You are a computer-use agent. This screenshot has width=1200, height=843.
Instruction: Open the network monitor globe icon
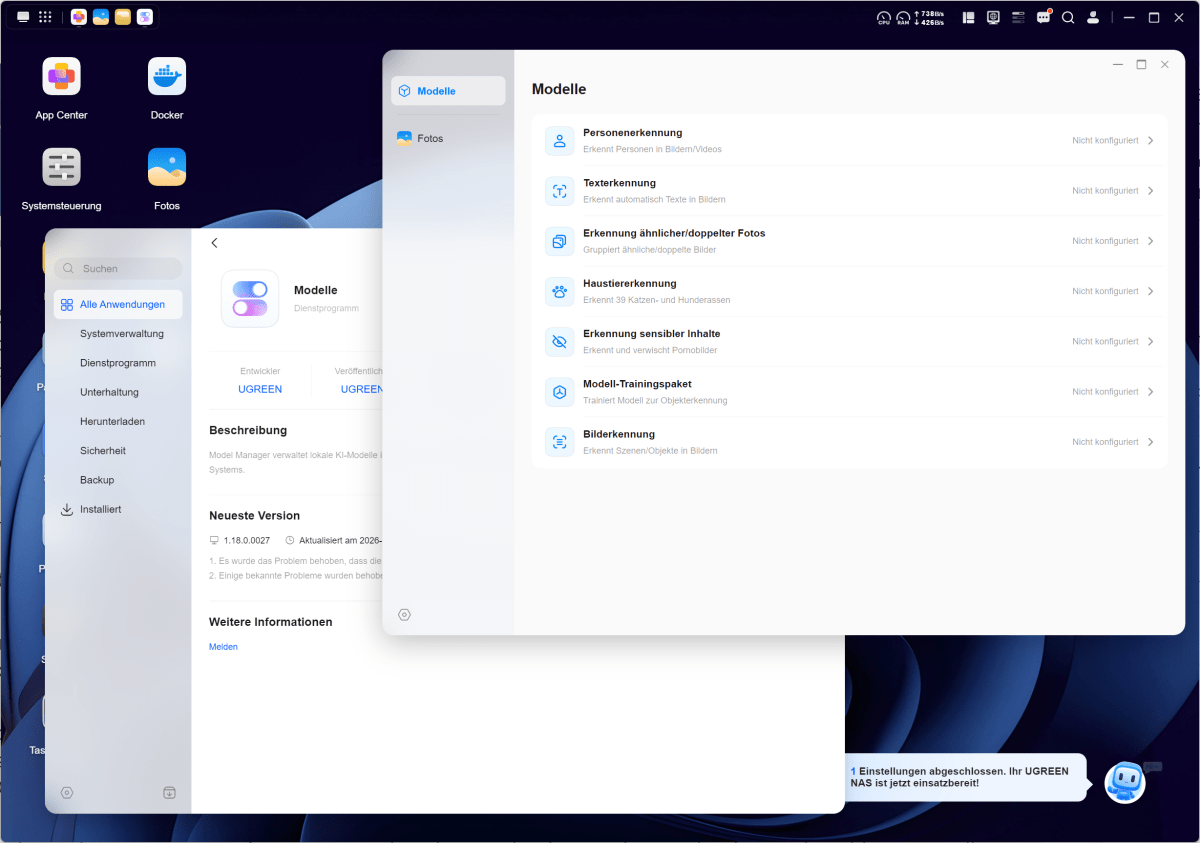tap(993, 17)
